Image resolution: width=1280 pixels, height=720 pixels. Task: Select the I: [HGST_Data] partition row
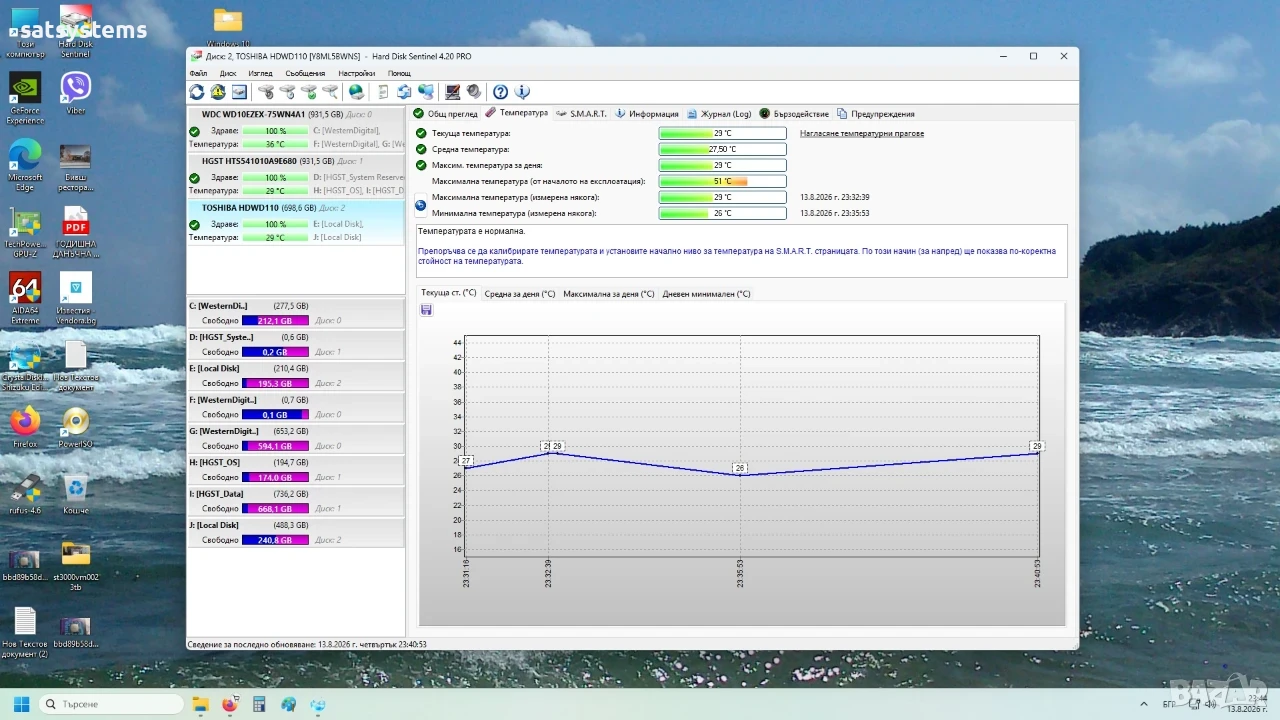click(296, 501)
